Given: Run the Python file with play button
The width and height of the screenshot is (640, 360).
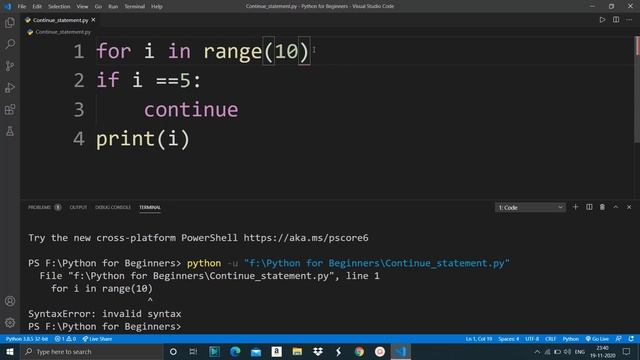Looking at the screenshot, I should coord(602,20).
